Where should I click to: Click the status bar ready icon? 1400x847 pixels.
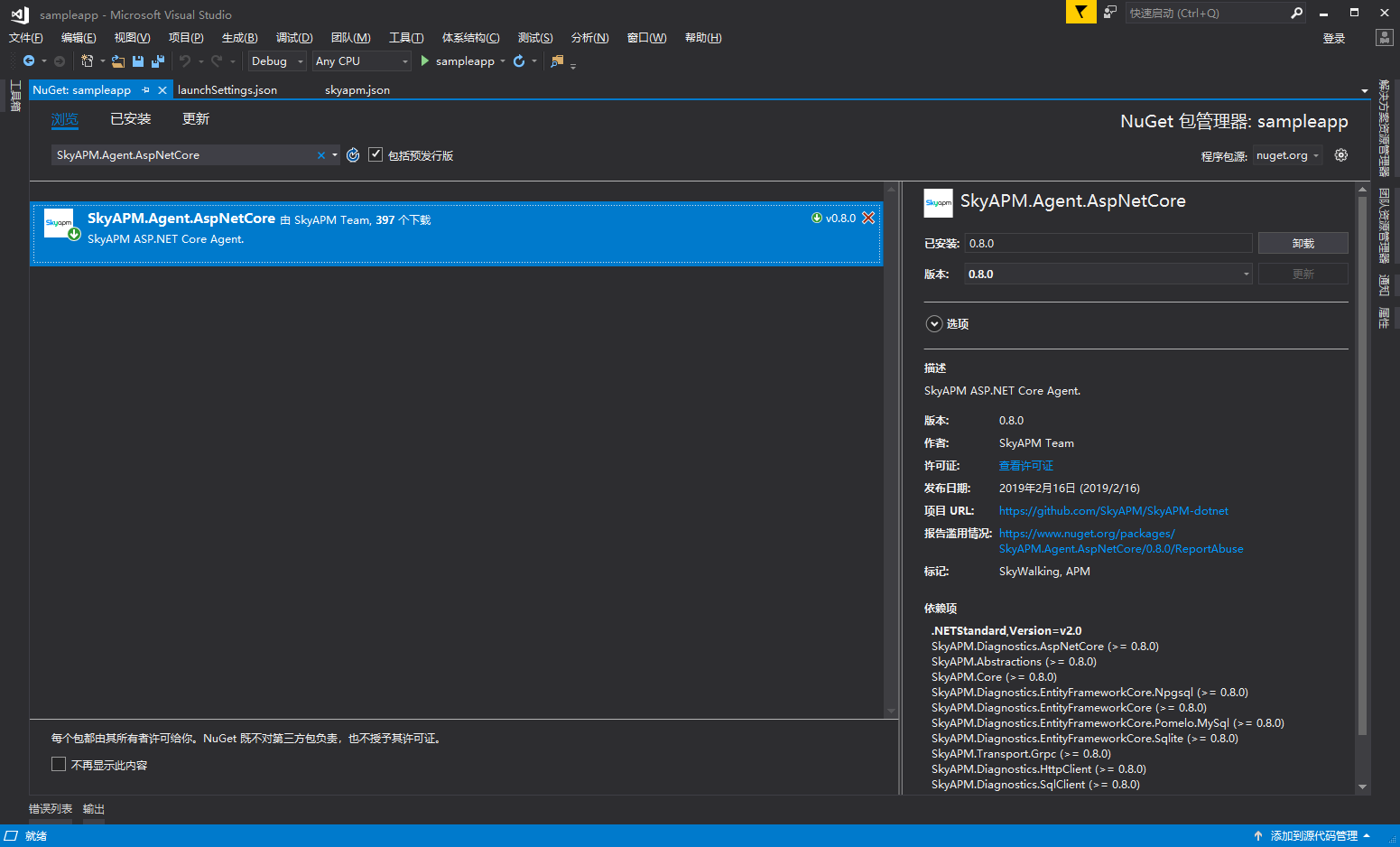(11, 835)
